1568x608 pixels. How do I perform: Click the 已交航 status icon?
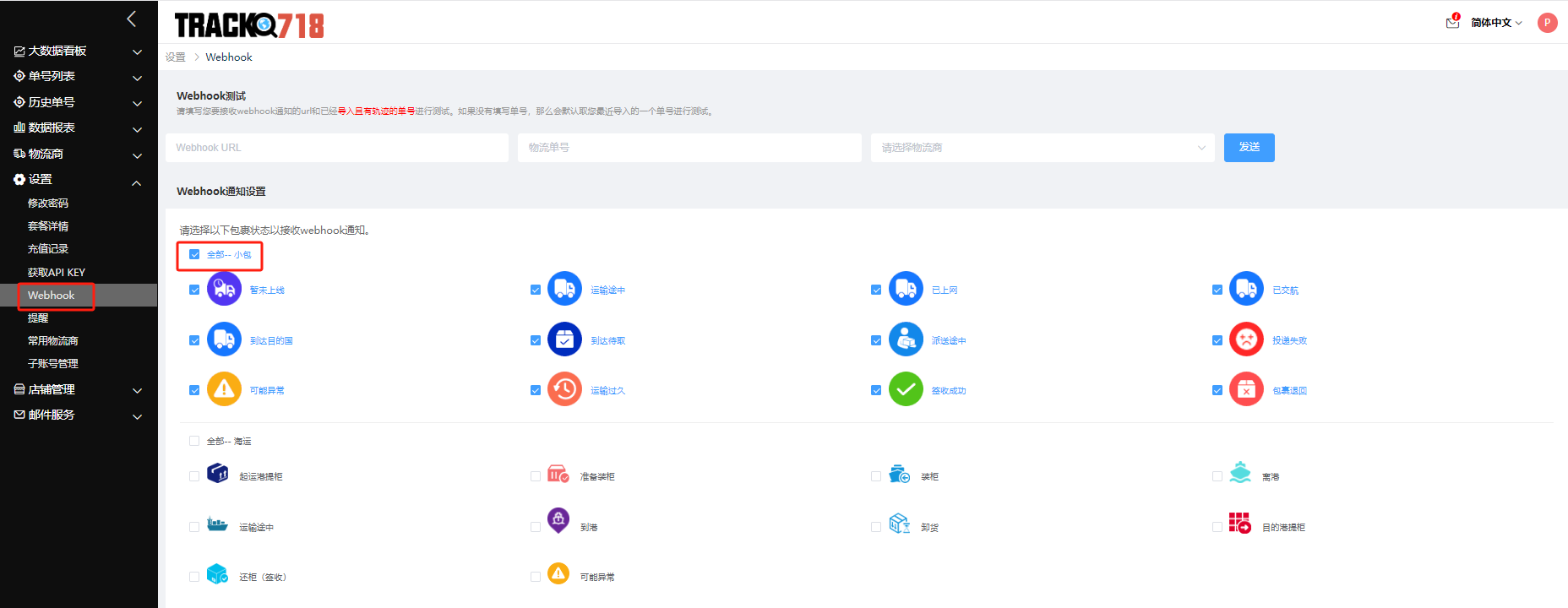point(1246,289)
